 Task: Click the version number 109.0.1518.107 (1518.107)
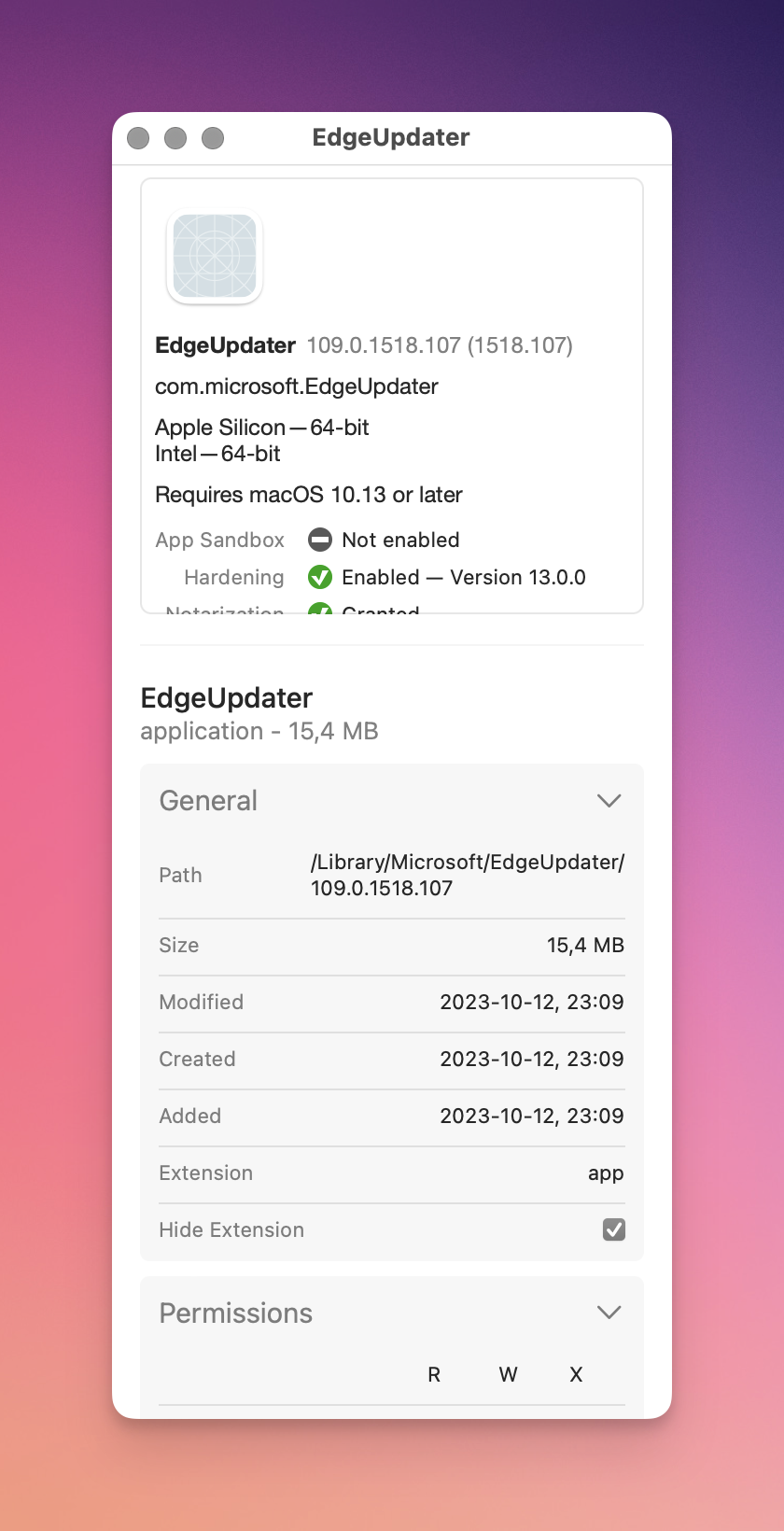[x=439, y=345]
